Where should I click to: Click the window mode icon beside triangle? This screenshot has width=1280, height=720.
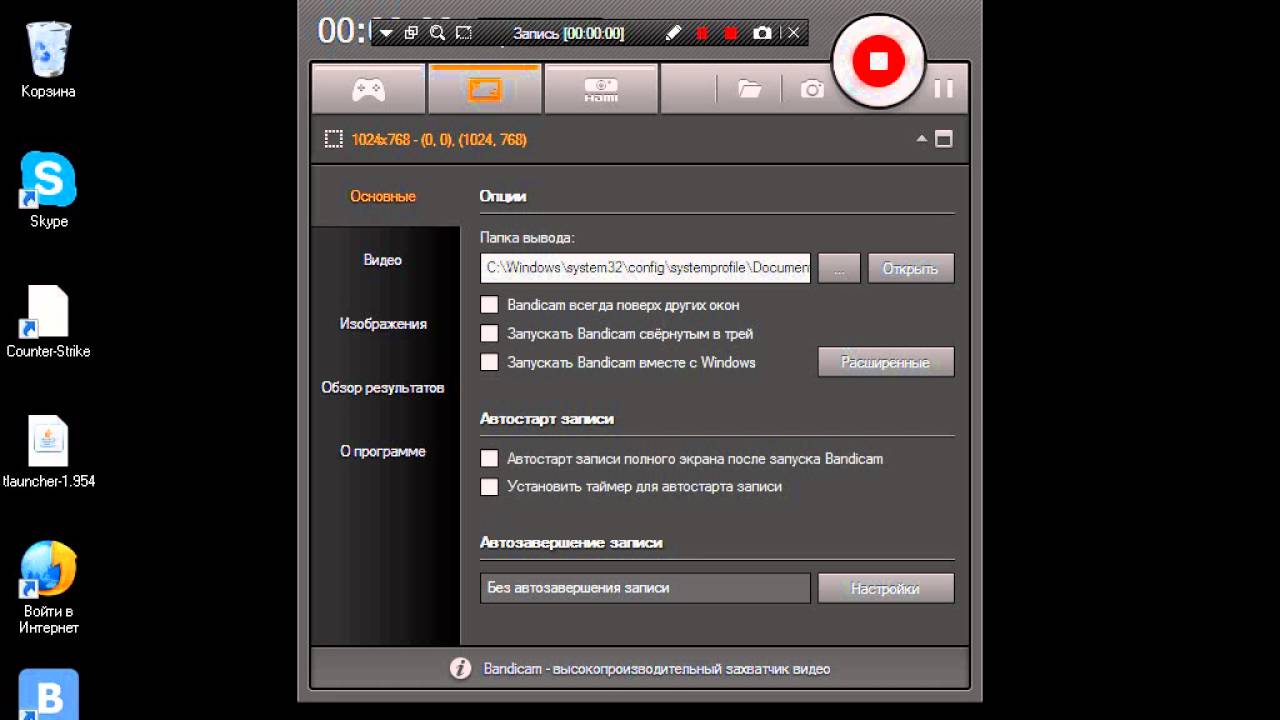click(943, 139)
